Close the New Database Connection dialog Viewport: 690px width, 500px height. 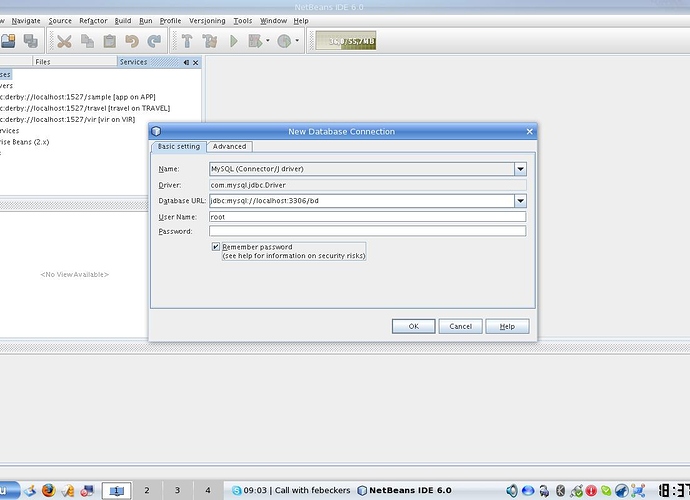click(529, 132)
